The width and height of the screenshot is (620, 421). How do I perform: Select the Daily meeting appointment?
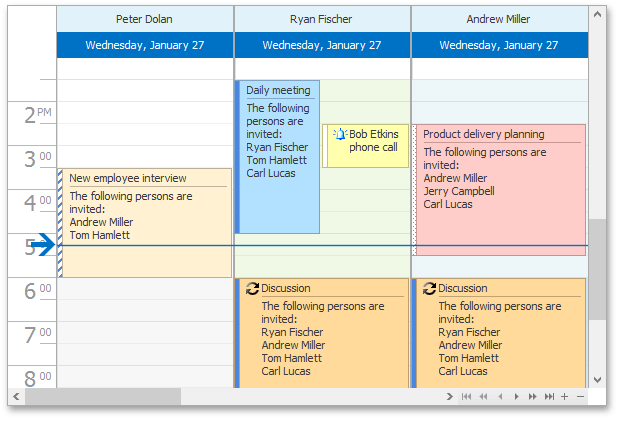coord(278,157)
